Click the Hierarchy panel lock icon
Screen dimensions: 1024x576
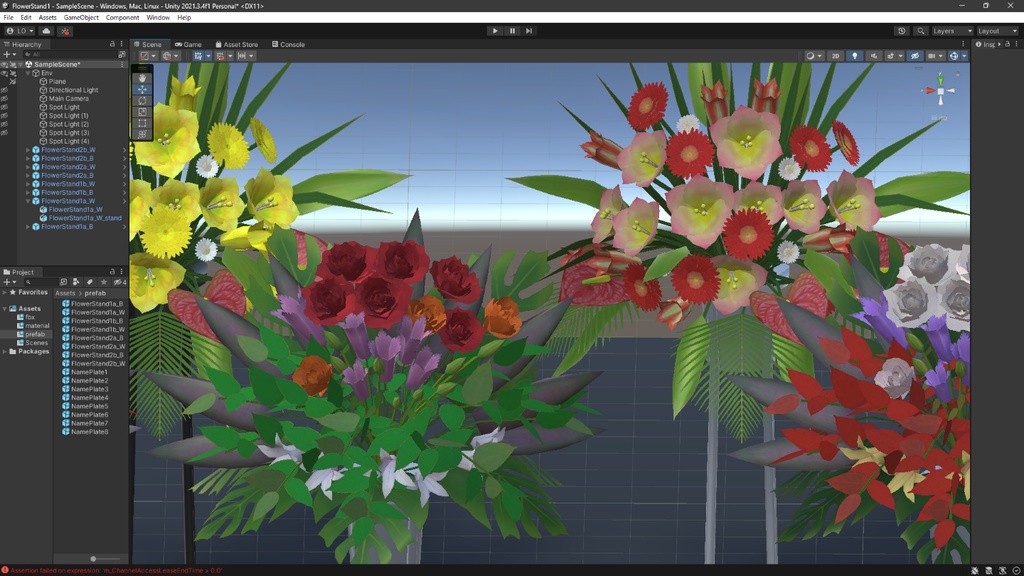point(112,44)
